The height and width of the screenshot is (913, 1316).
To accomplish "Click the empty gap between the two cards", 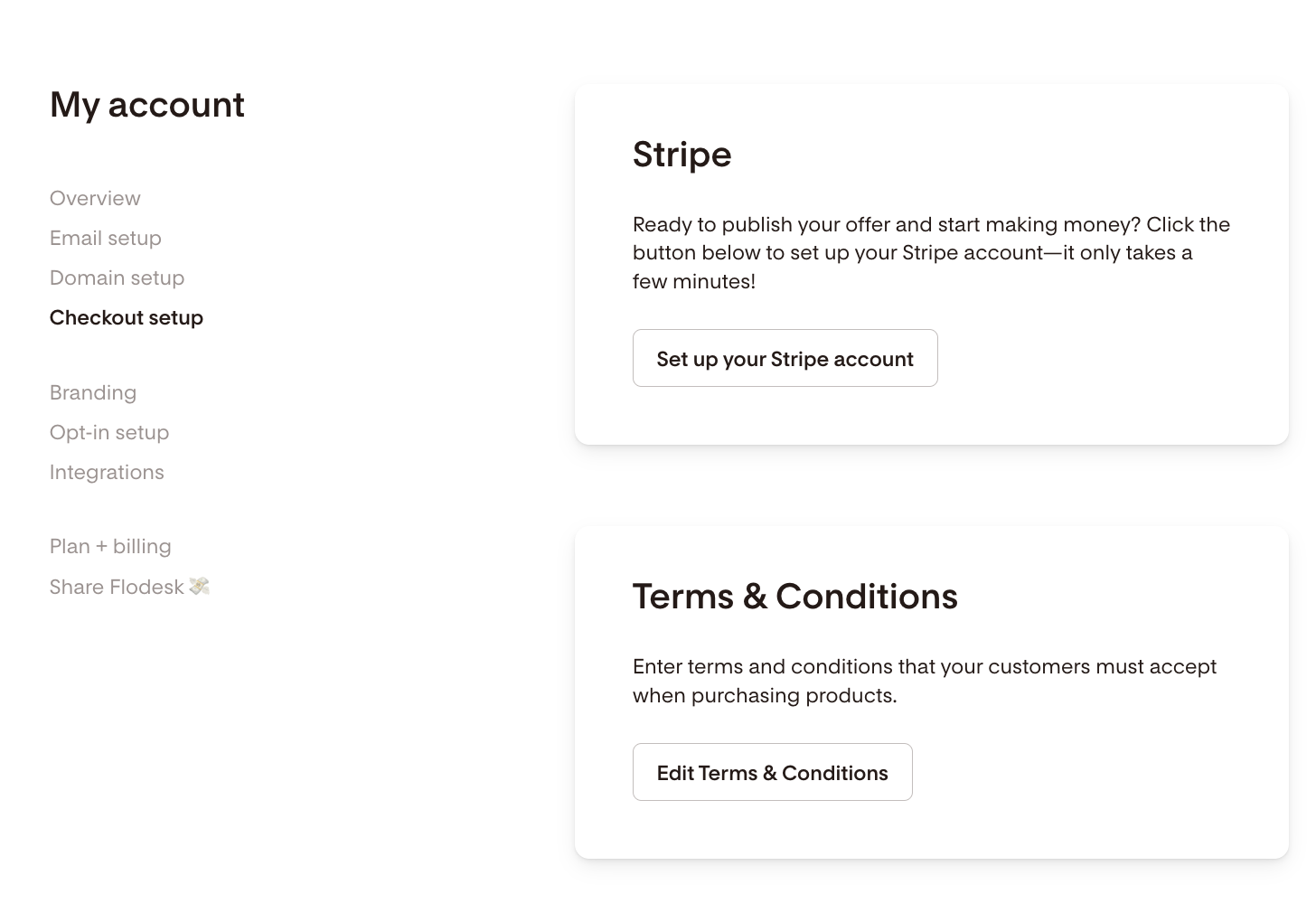I will tap(931, 485).
